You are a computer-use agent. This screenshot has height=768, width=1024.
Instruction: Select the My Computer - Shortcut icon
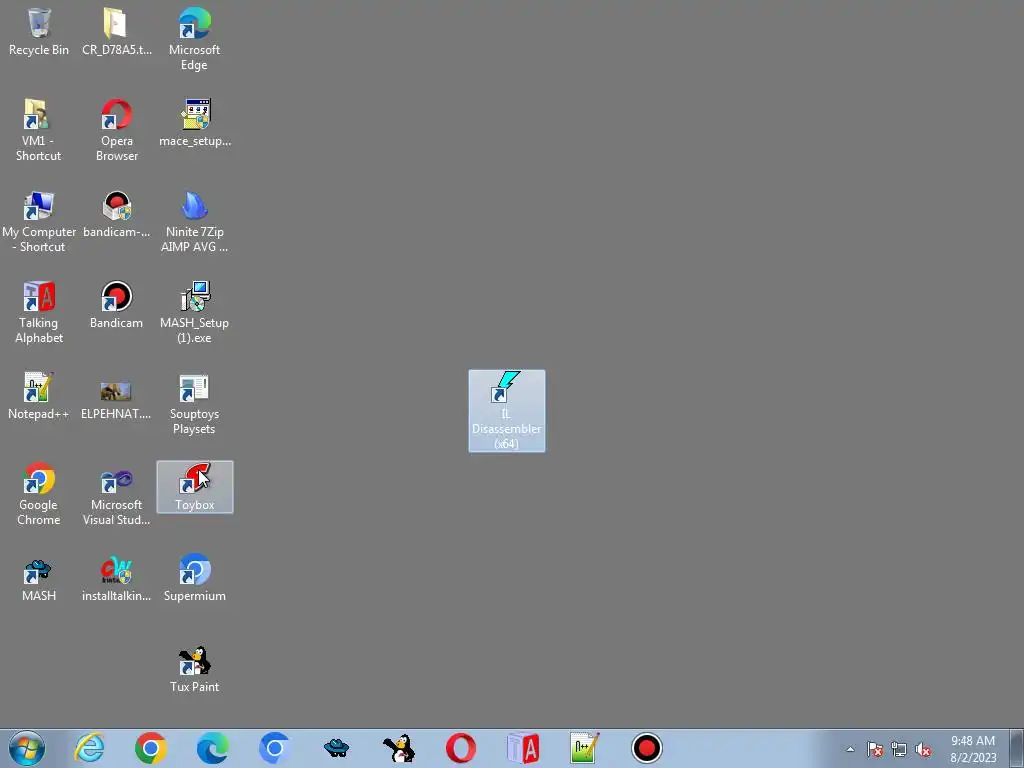pos(39,221)
